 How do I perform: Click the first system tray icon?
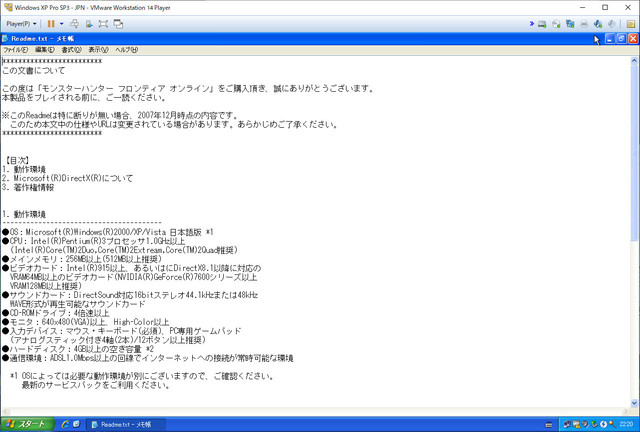(x=567, y=425)
